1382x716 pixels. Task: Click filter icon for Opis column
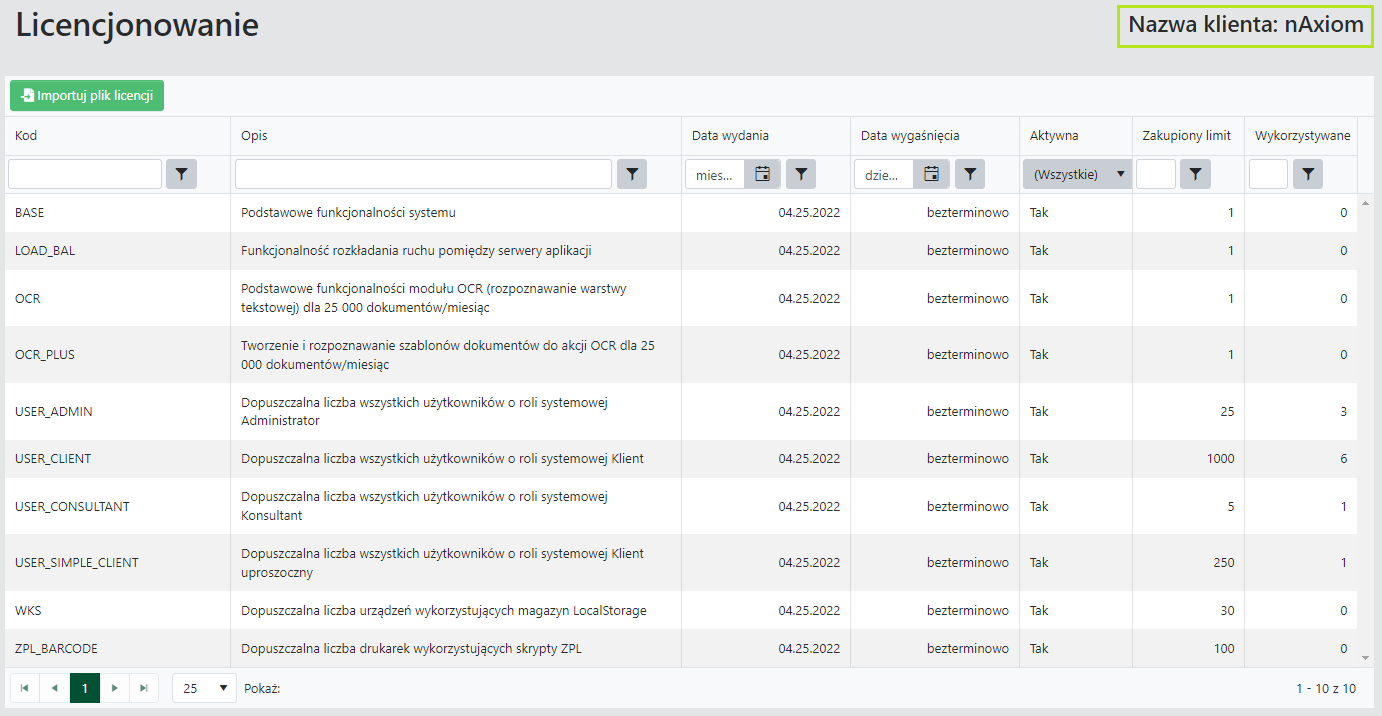632,174
